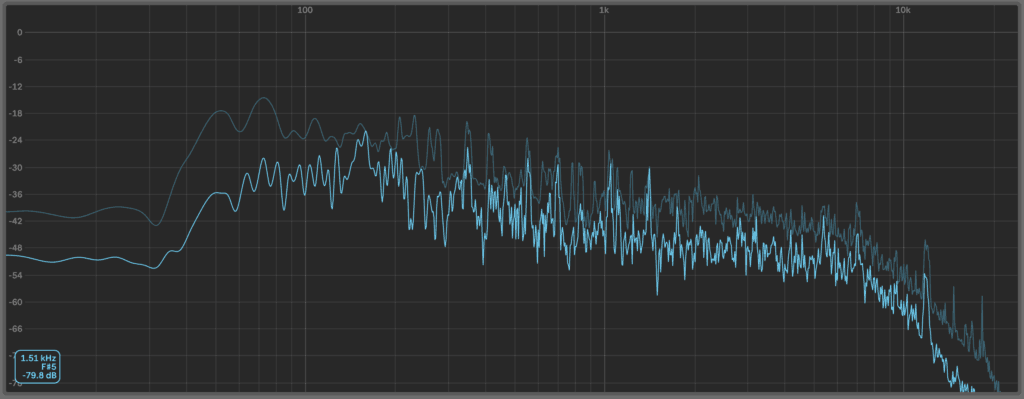Click the 1.51 kHz frequency readout

click(x=39, y=359)
